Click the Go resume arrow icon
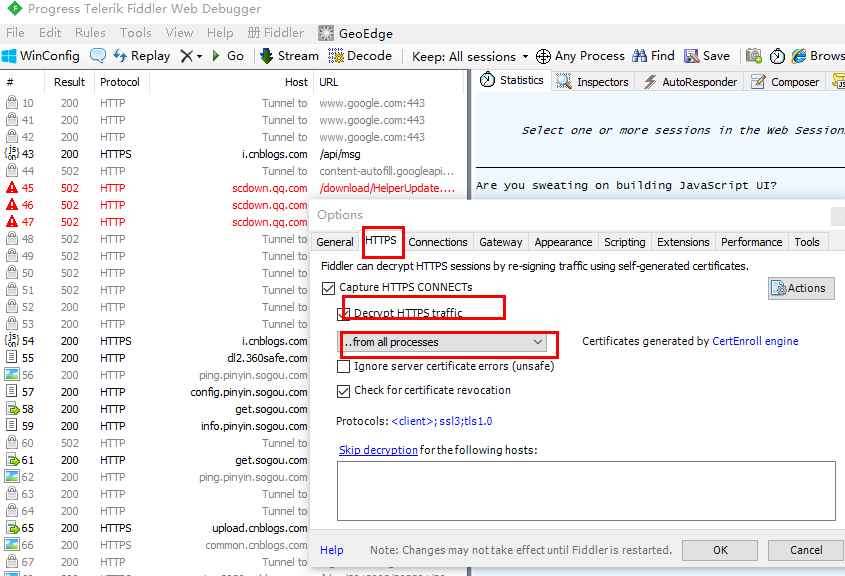 click(x=217, y=56)
